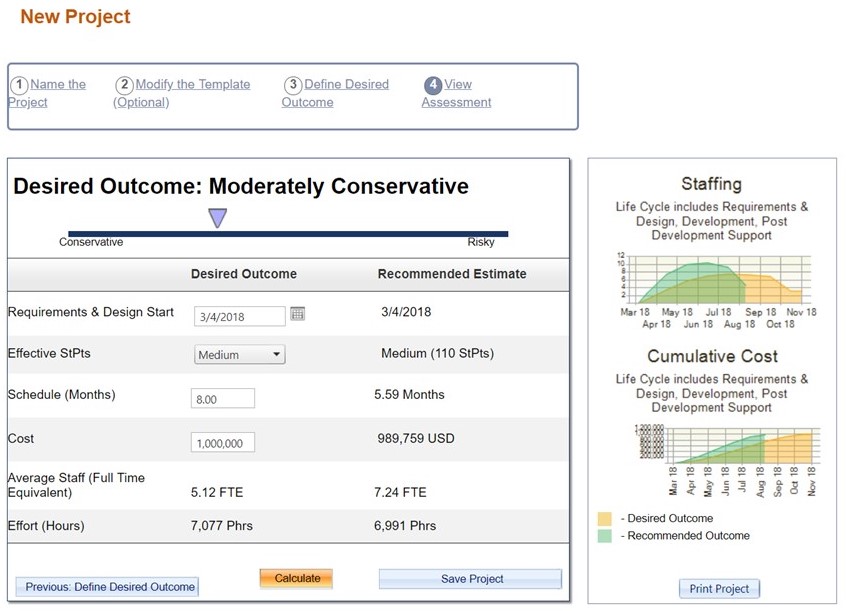Open the Effective StPts Medium dropdown
846x611 pixels.
point(240,355)
